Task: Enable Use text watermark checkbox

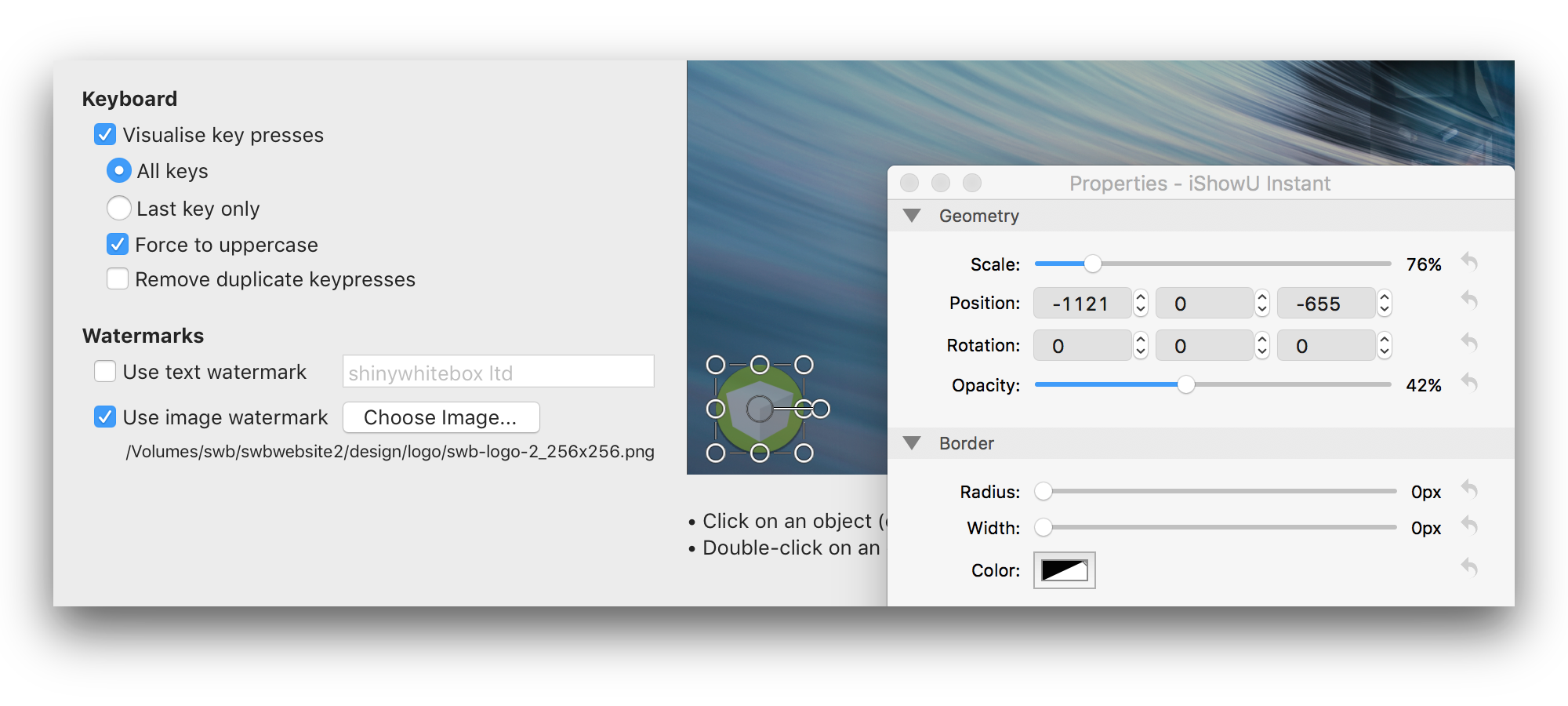Action: coord(105,371)
